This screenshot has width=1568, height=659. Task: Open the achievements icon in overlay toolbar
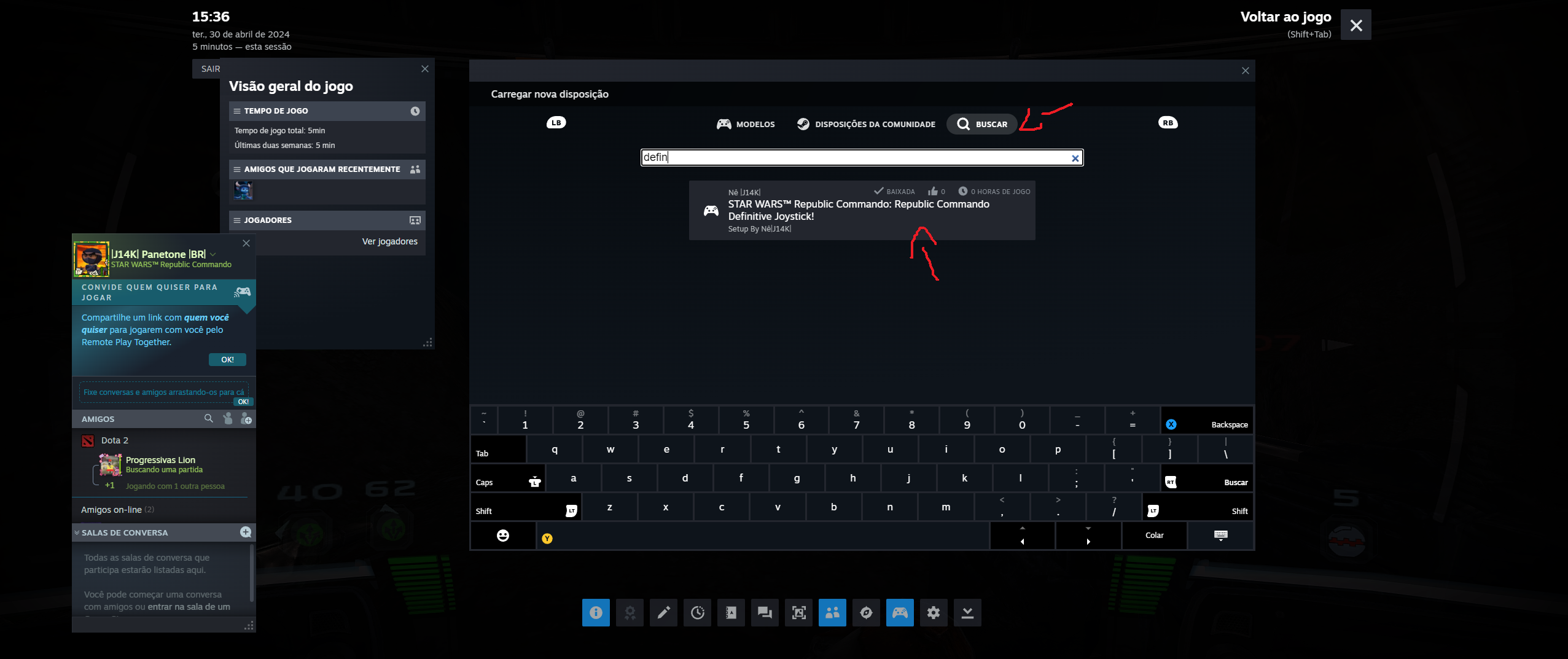point(630,612)
